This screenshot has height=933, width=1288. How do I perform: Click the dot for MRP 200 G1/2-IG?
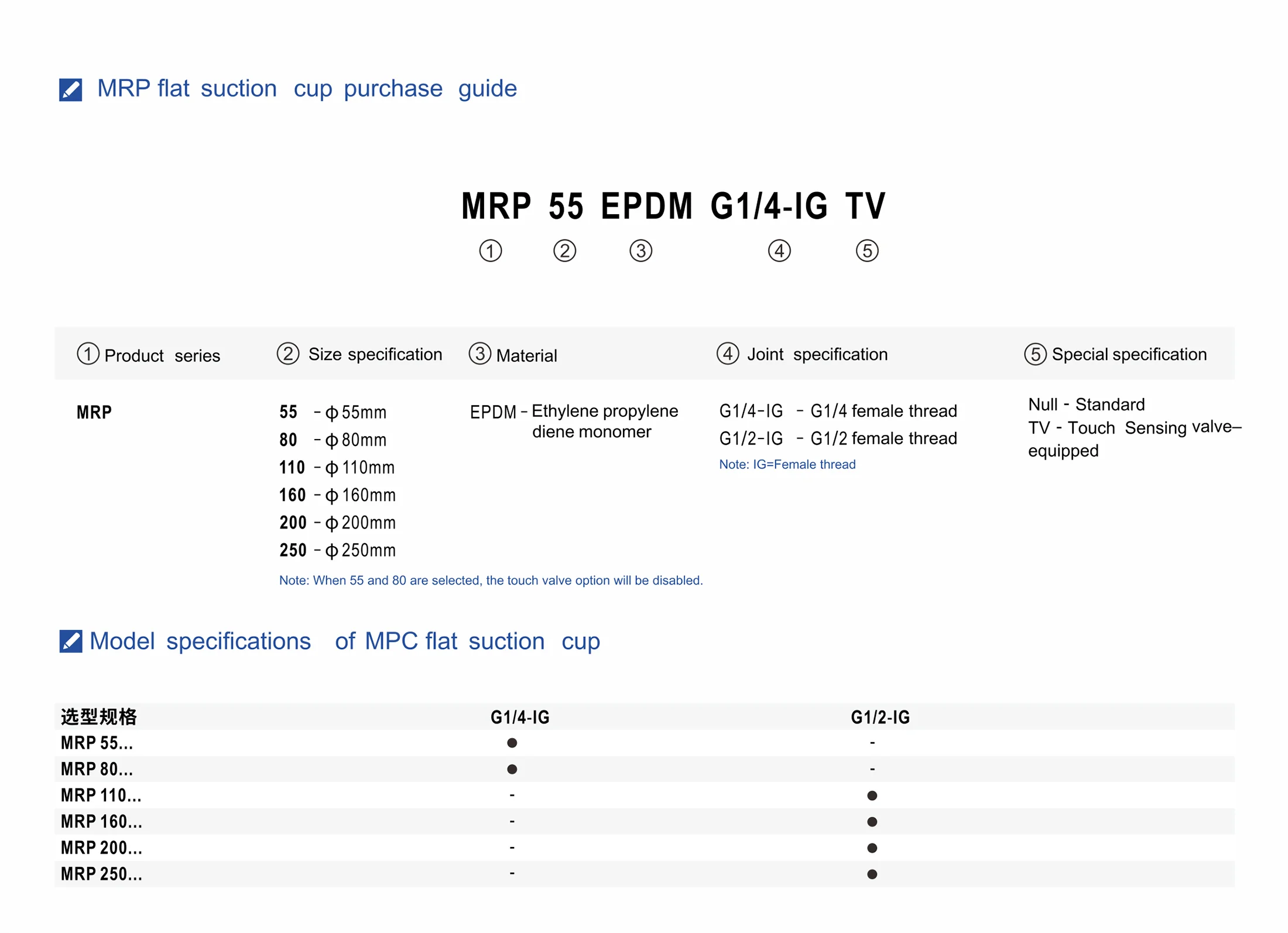click(x=872, y=848)
